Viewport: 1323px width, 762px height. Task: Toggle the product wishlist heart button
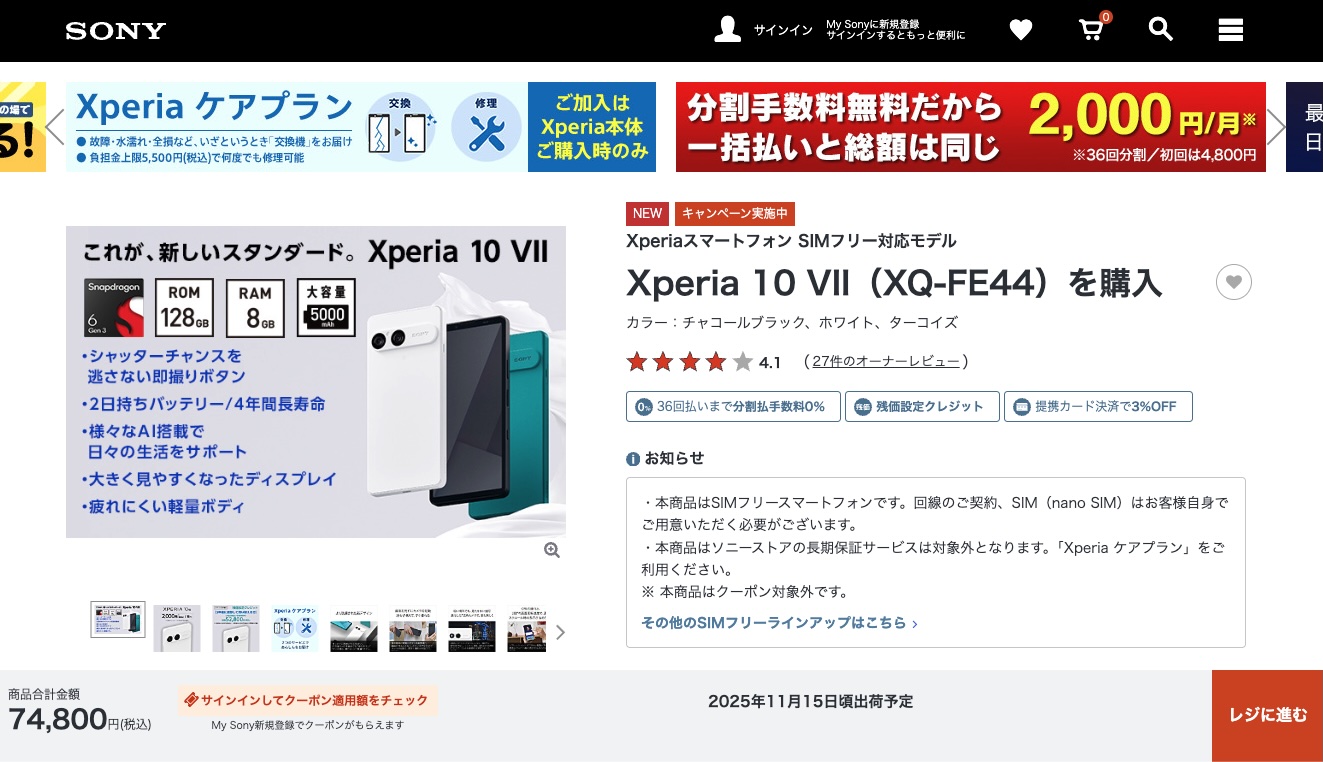click(1234, 282)
